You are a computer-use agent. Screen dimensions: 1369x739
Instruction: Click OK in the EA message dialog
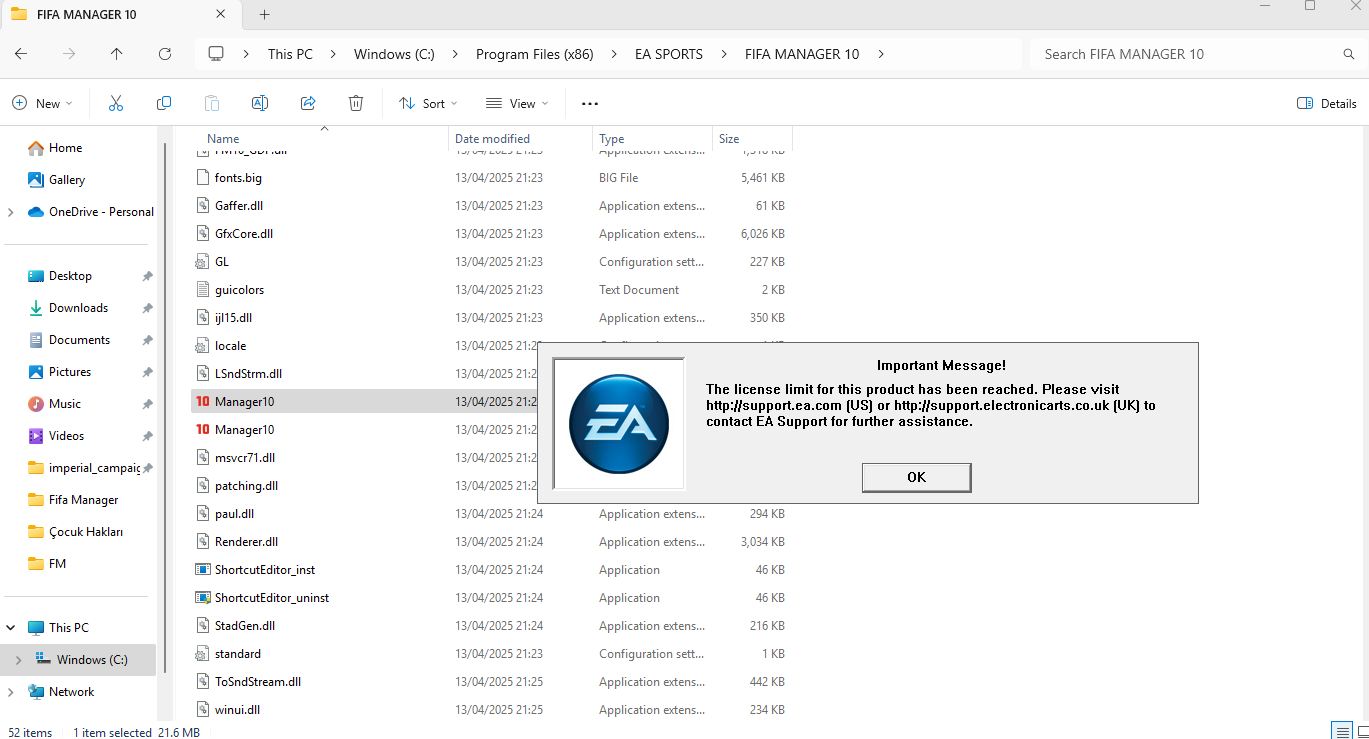(916, 477)
